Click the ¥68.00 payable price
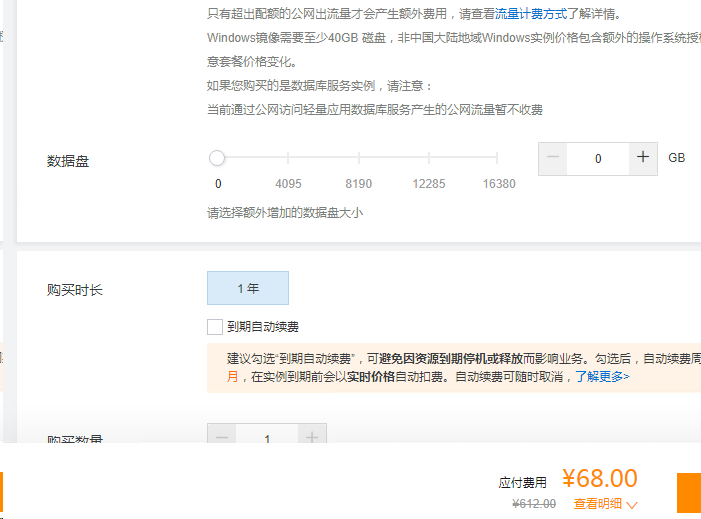 599,479
